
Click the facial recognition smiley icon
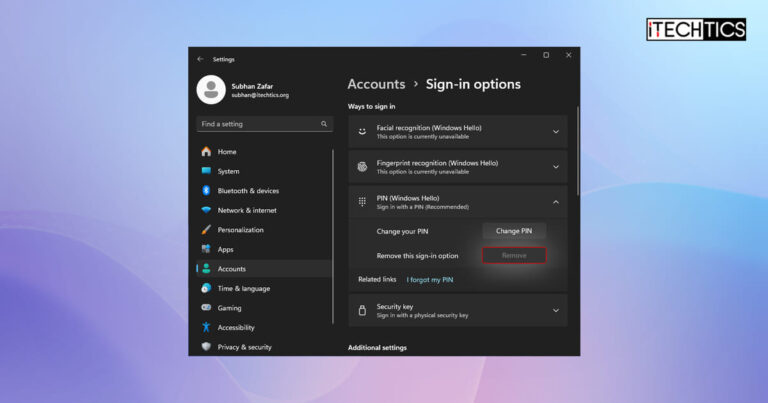[362, 131]
